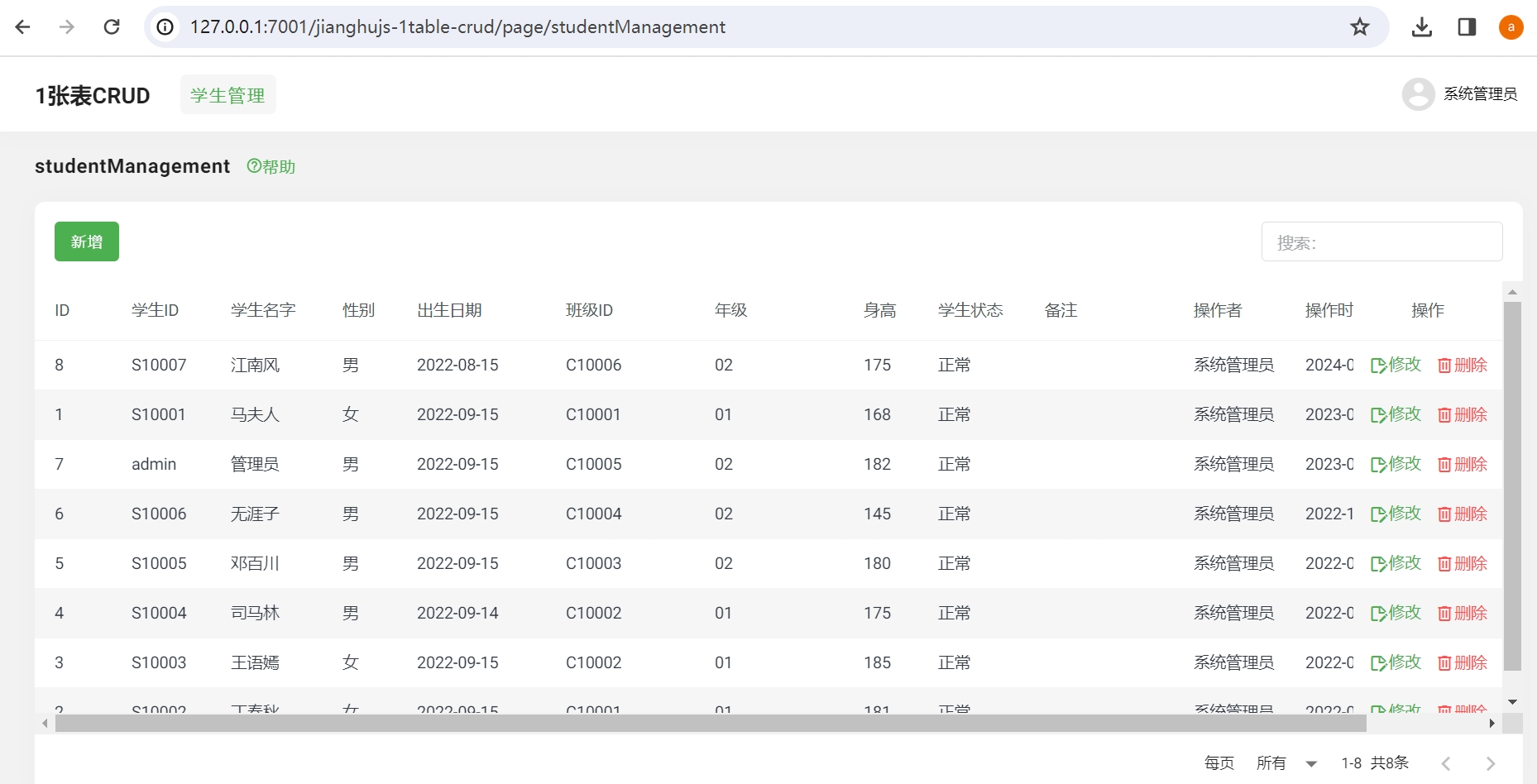Go to the previous page of results

(x=1446, y=763)
